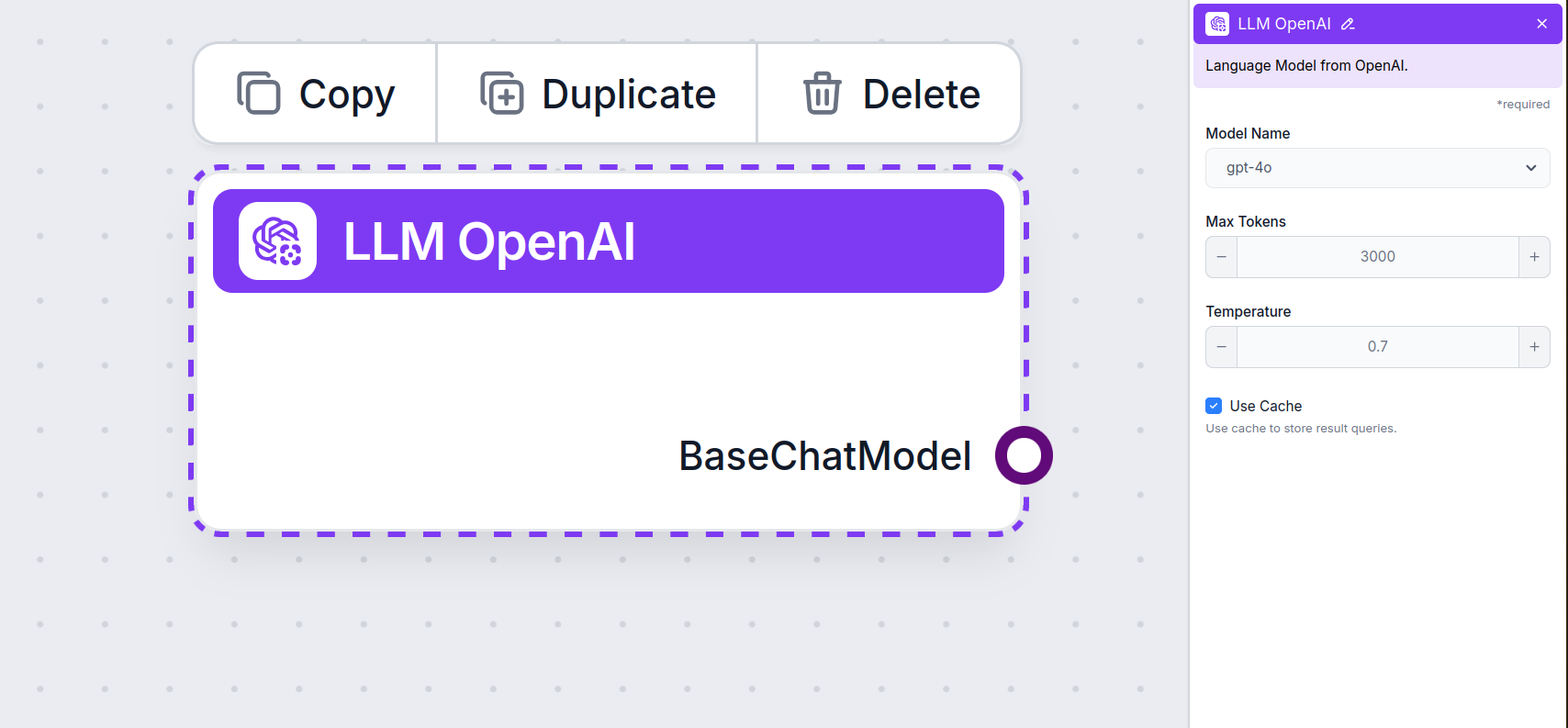The image size is (1568, 728).
Task: Decrease Max Tokens using the stepper control
Action: pos(1221,257)
